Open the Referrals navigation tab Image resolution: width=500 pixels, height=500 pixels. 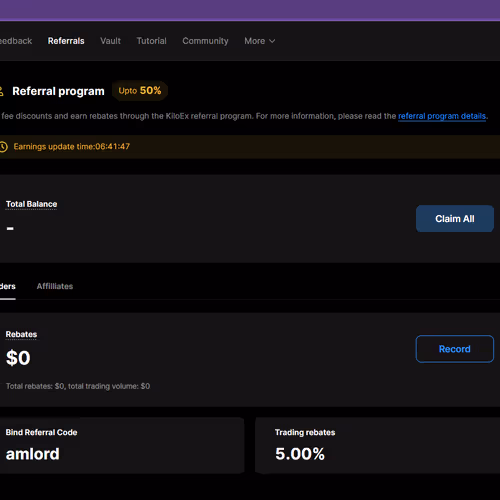(66, 41)
